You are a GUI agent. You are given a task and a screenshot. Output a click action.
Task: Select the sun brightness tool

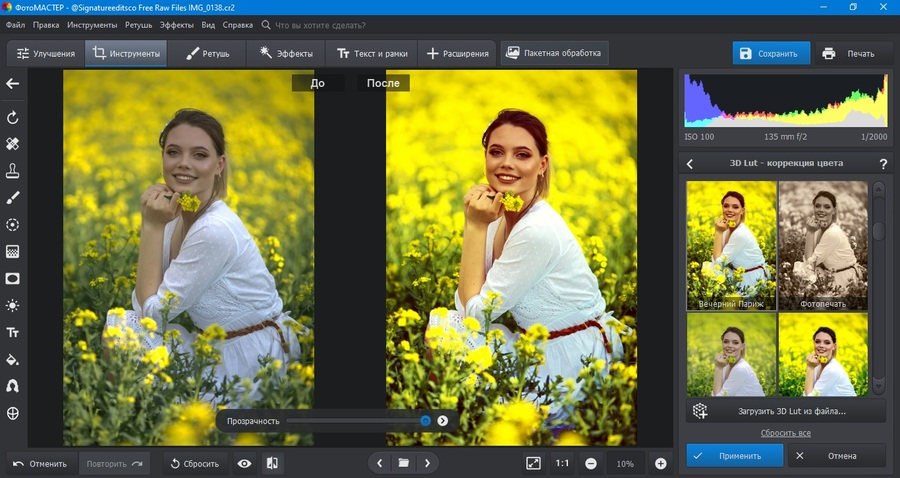(x=13, y=305)
